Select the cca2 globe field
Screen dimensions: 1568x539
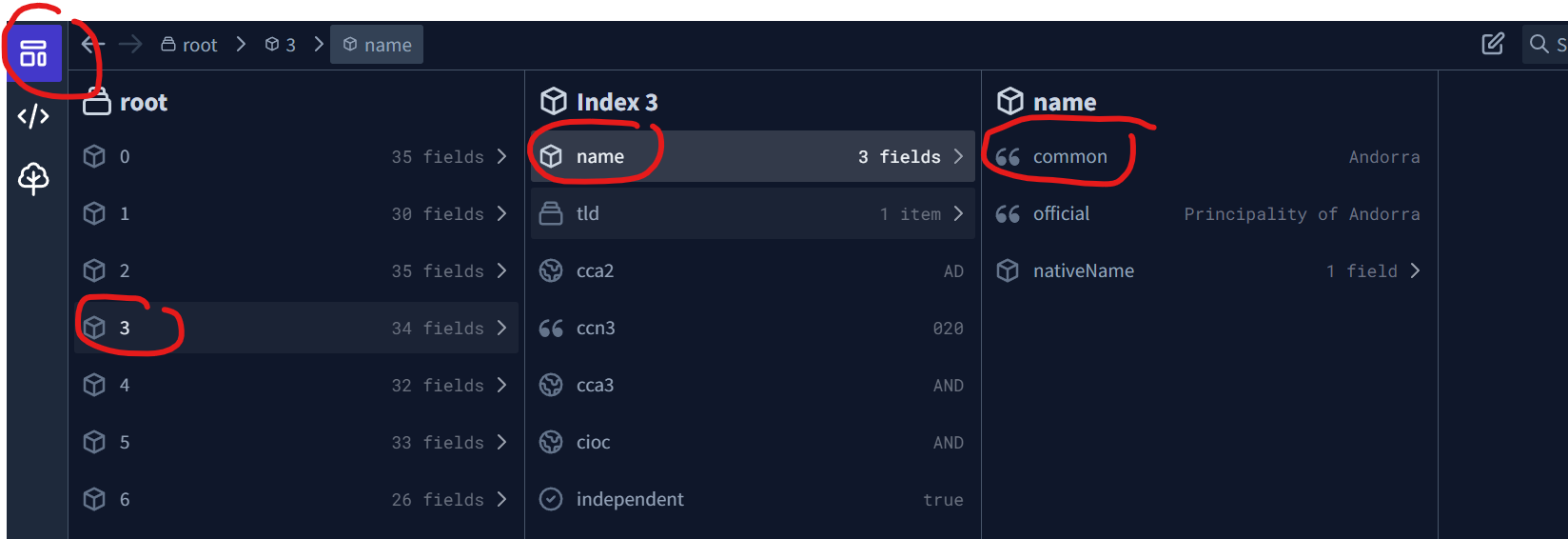point(752,270)
